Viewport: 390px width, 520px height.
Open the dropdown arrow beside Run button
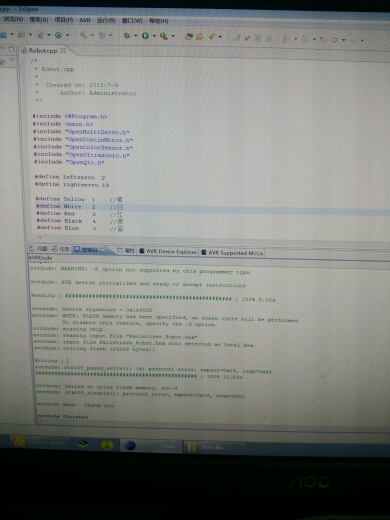tap(154, 36)
